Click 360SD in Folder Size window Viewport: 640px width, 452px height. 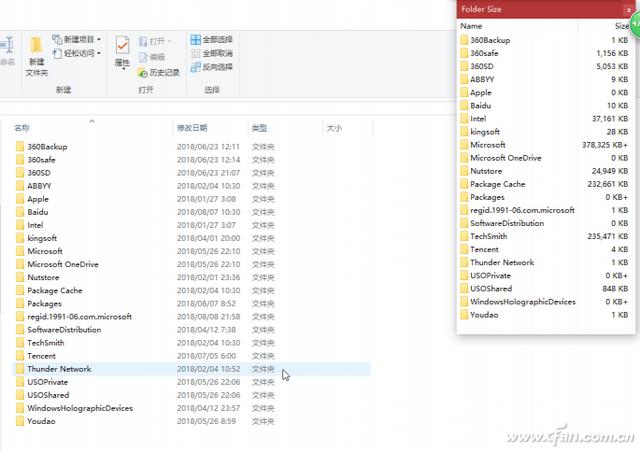[x=477, y=66]
